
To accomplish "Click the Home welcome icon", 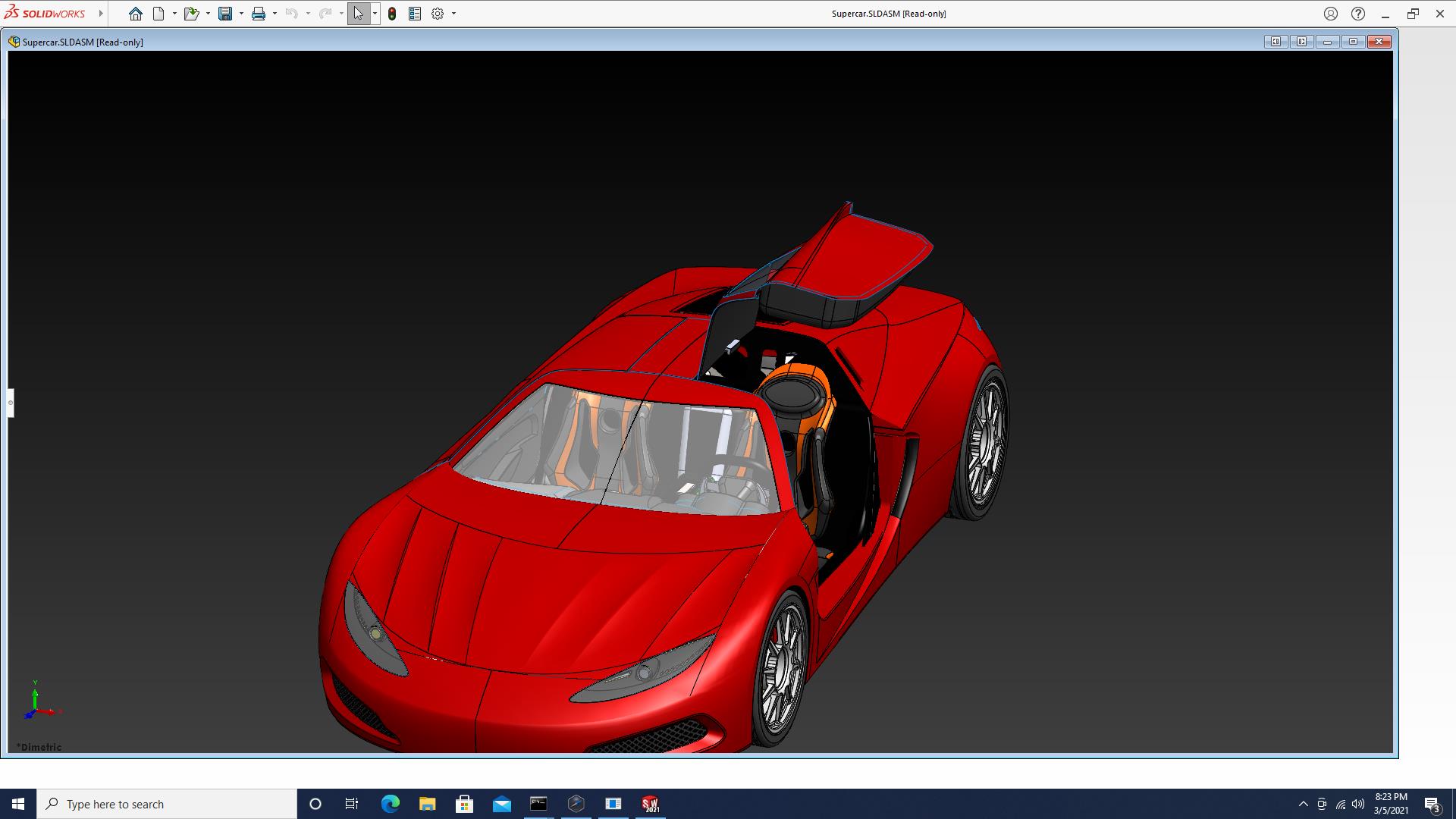I will [135, 14].
